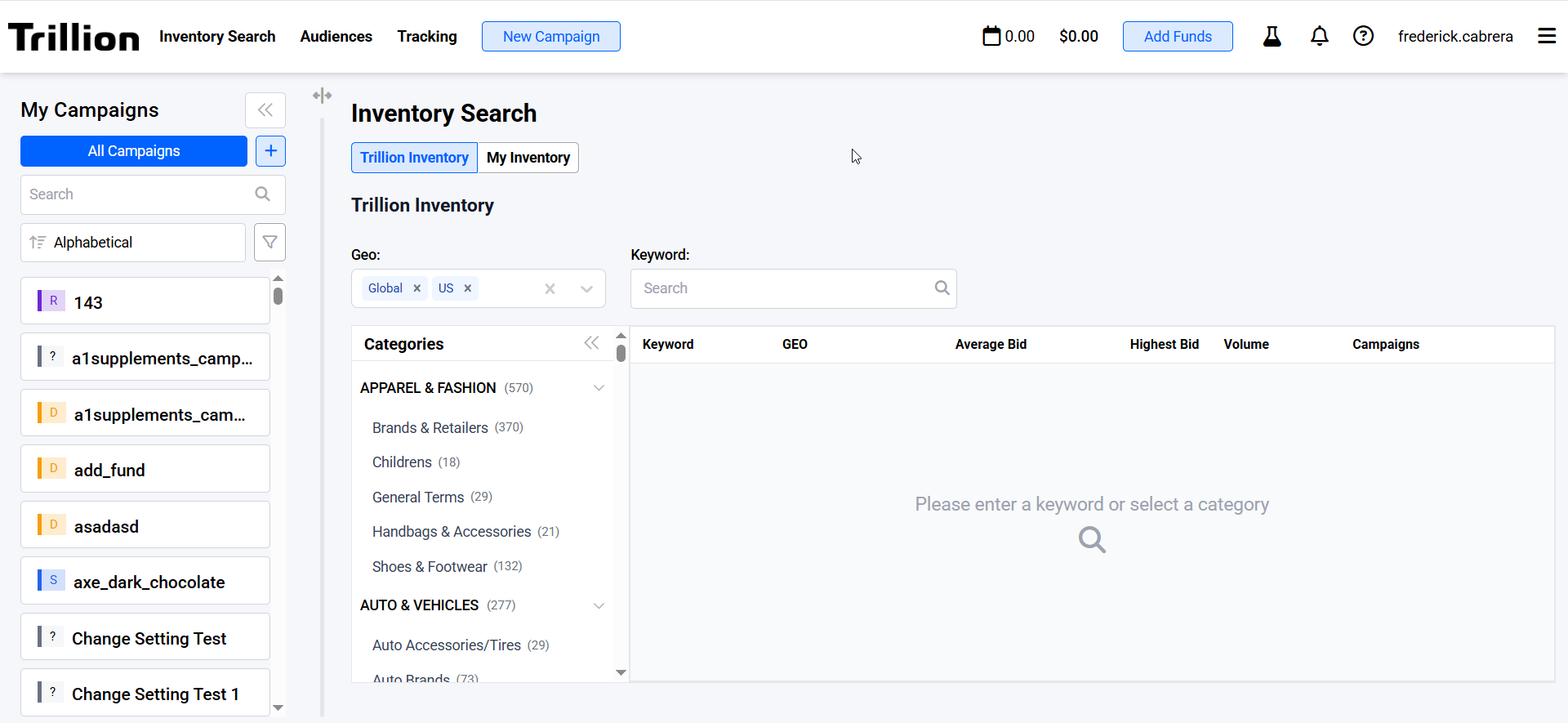Click the add campaign plus icon
This screenshot has height=723, width=1568.
(270, 151)
